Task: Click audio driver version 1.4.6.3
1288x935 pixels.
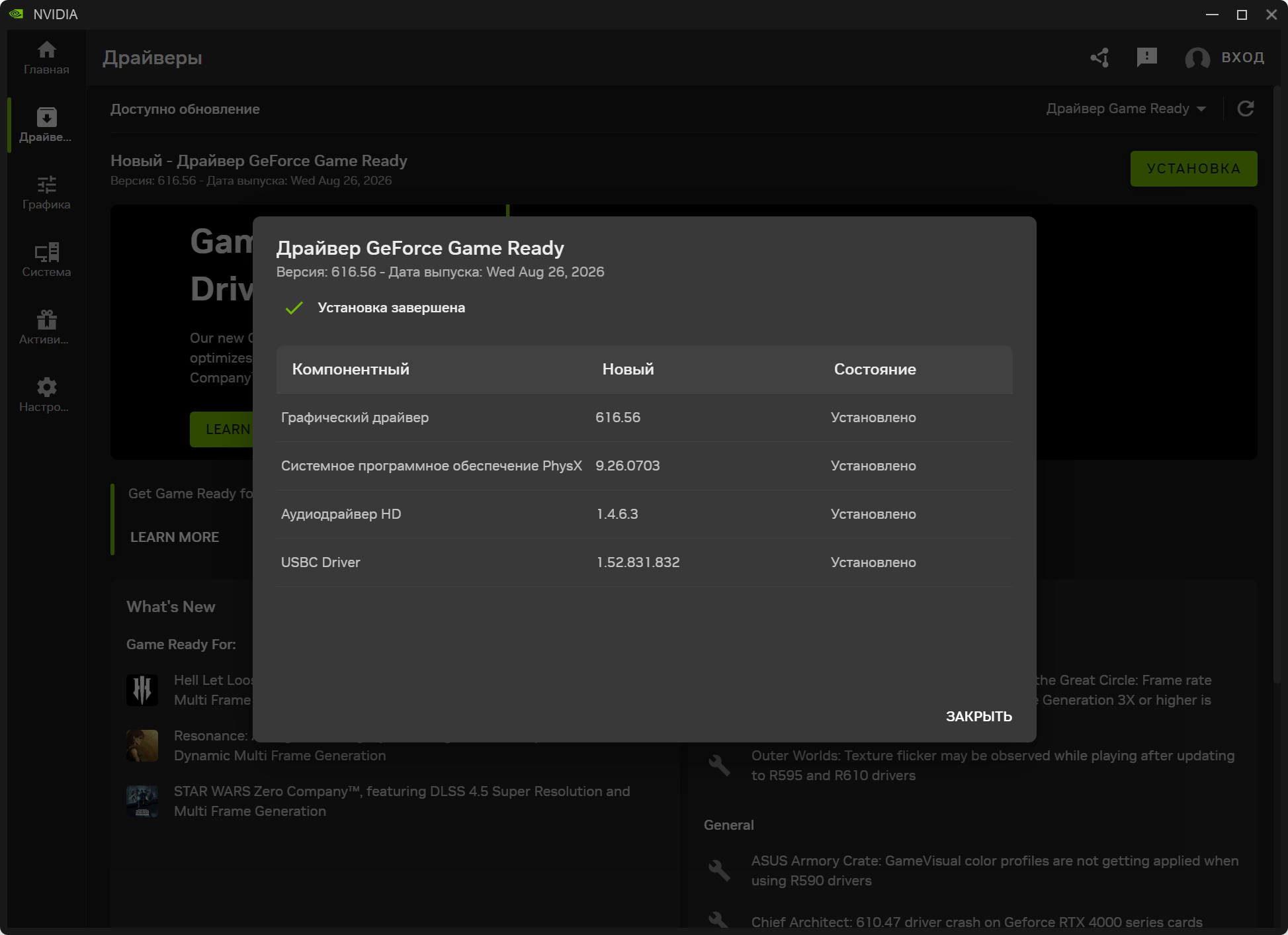Action: pos(617,514)
